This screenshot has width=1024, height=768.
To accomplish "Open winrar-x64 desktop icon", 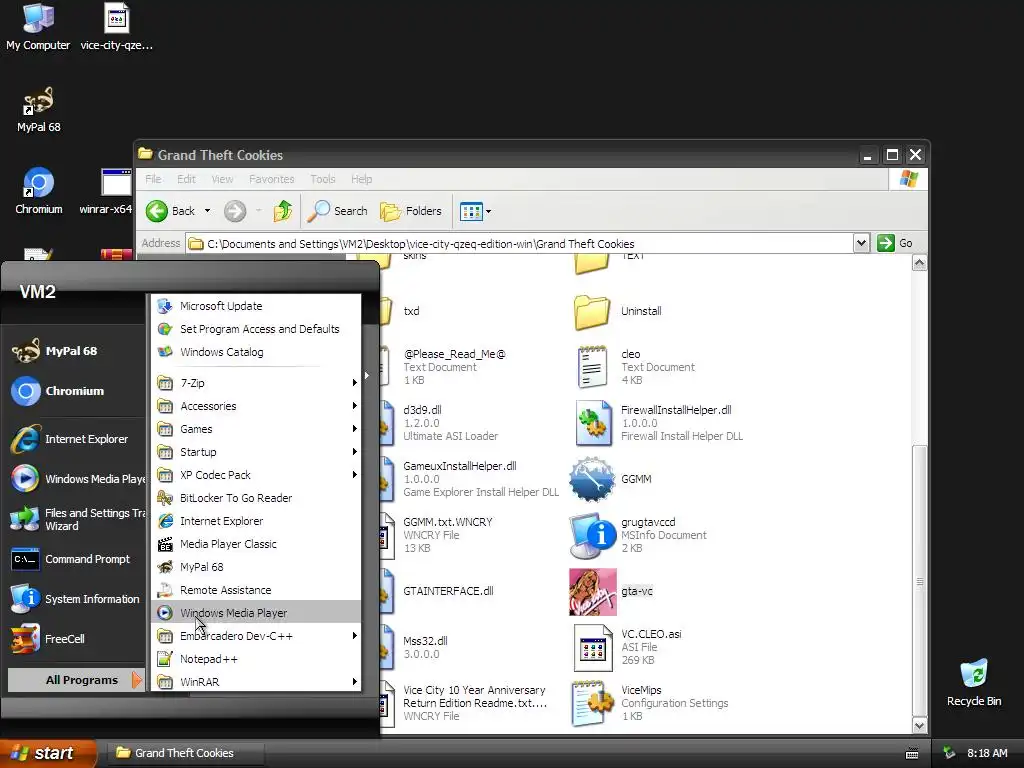I will pyautogui.click(x=106, y=191).
